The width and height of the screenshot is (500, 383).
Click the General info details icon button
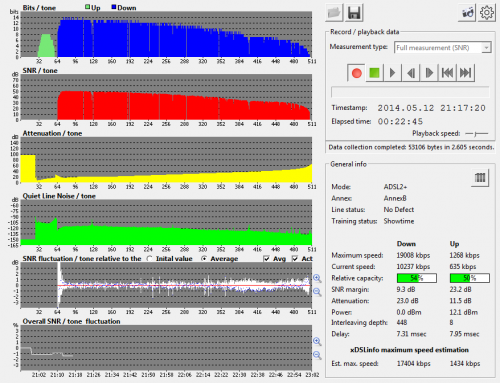coord(480,178)
